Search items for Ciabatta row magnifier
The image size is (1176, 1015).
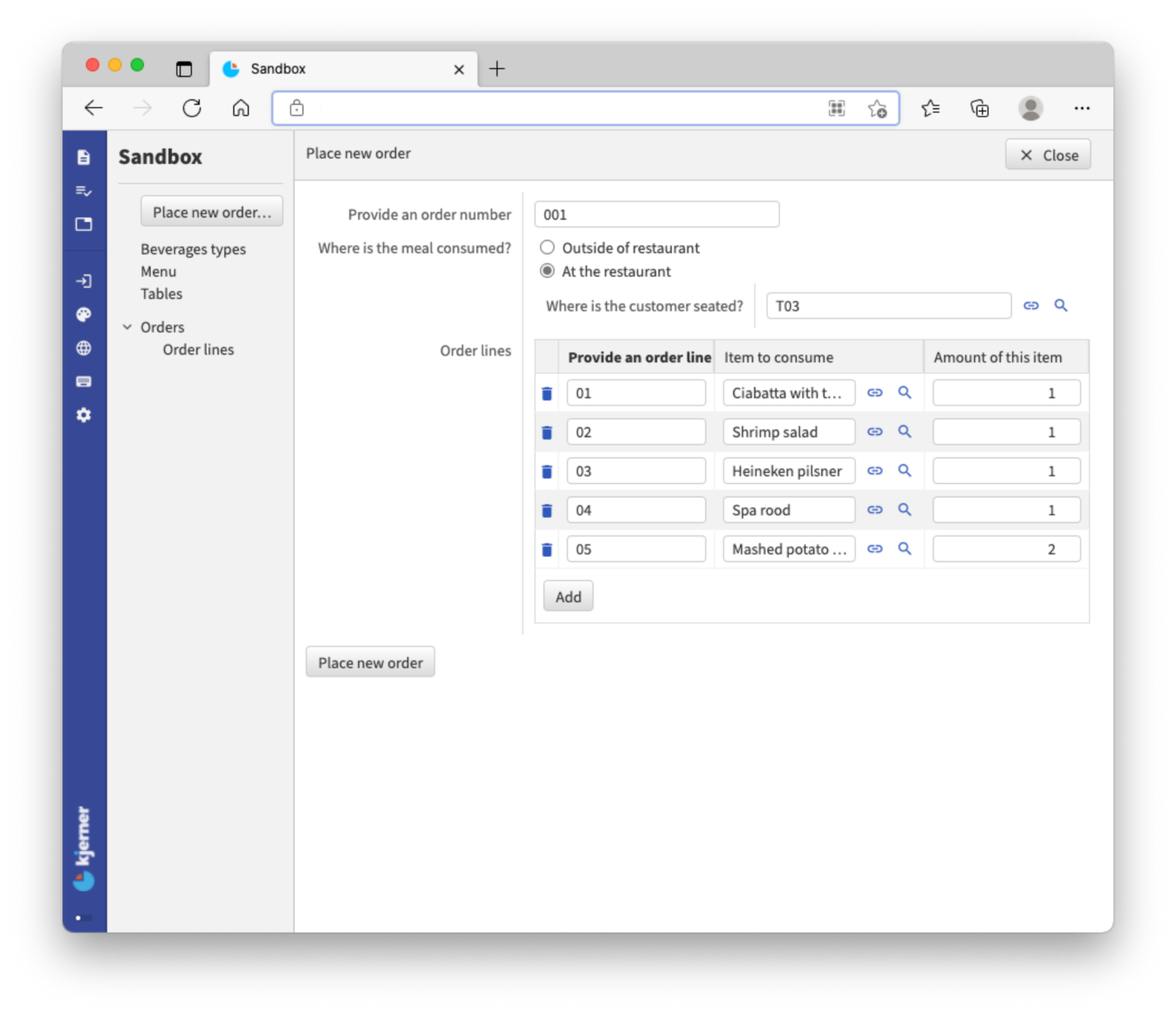pos(905,392)
